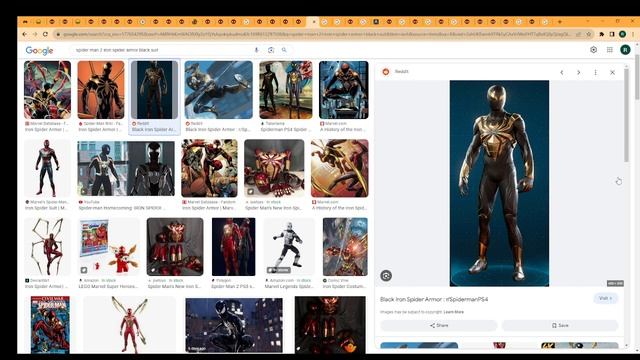Open Comic Vine Iron Spider Costume thumbnail
640x360 pixels.
345,247
